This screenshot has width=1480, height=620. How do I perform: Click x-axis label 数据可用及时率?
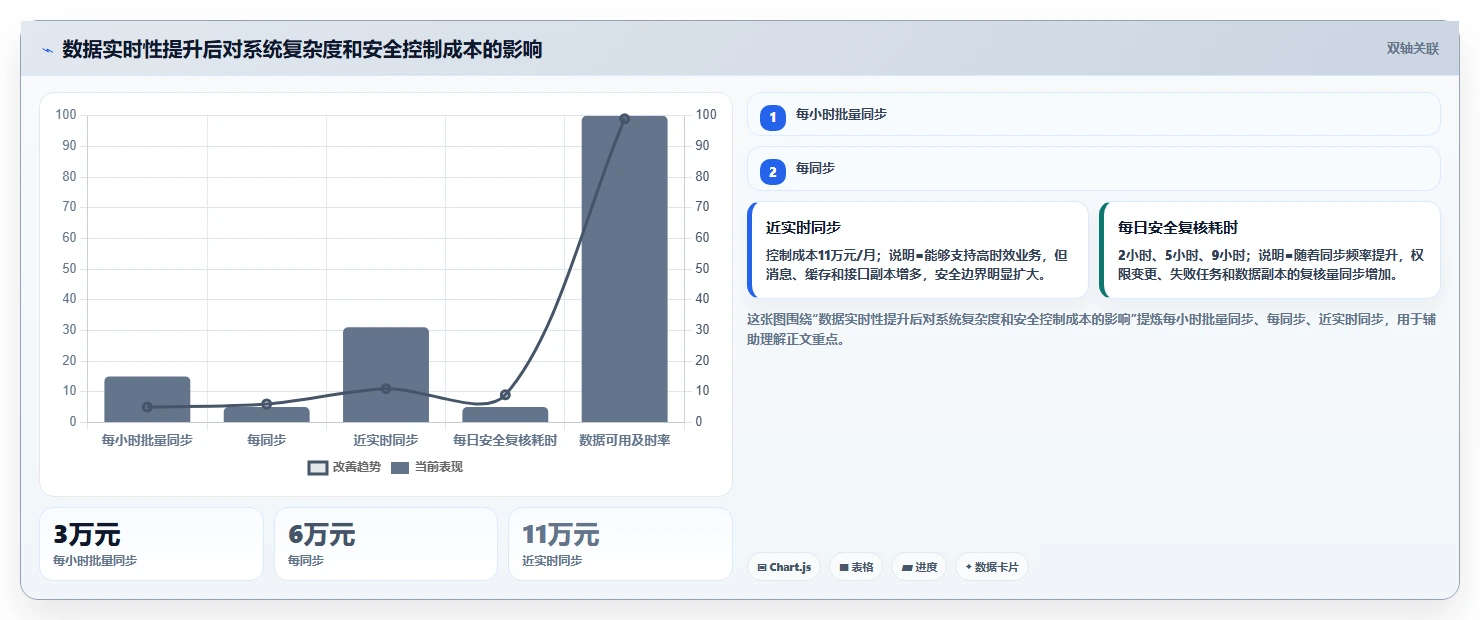pos(624,440)
